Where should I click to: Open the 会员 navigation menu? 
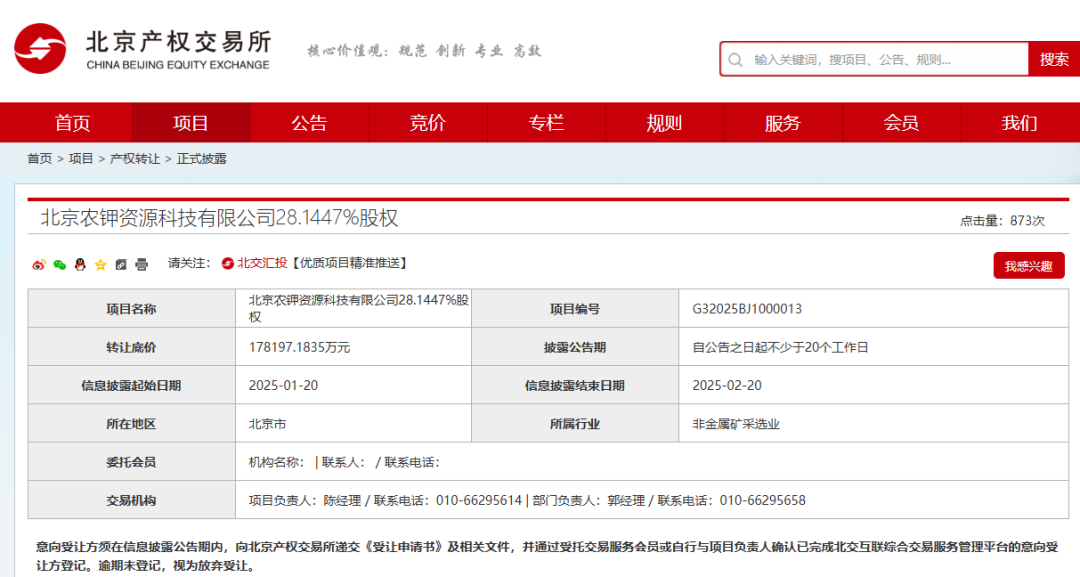pyautogui.click(x=901, y=123)
